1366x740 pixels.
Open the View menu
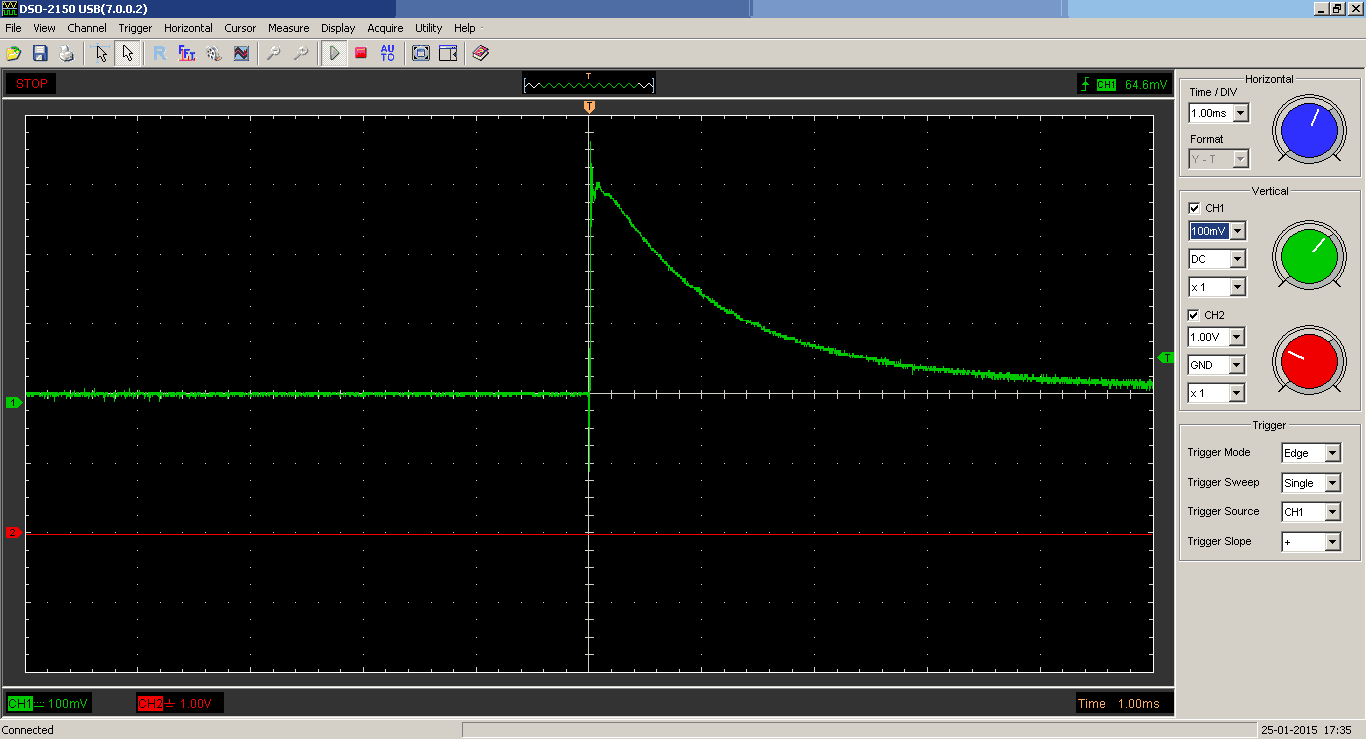click(44, 28)
